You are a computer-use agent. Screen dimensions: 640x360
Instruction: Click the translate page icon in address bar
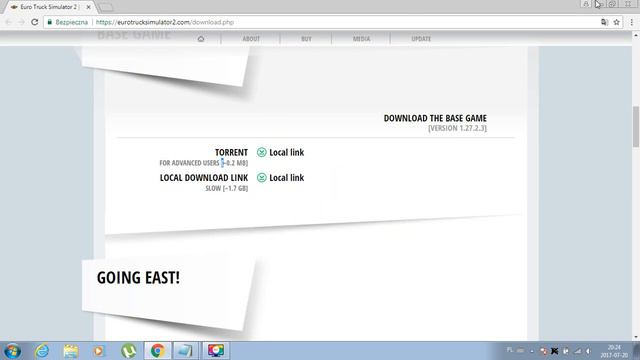coord(604,22)
